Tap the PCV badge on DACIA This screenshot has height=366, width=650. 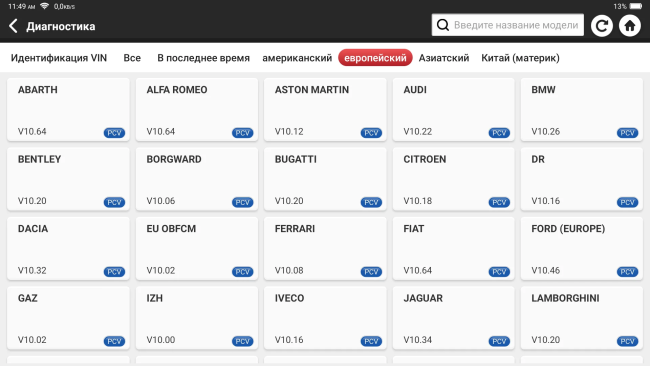114,271
